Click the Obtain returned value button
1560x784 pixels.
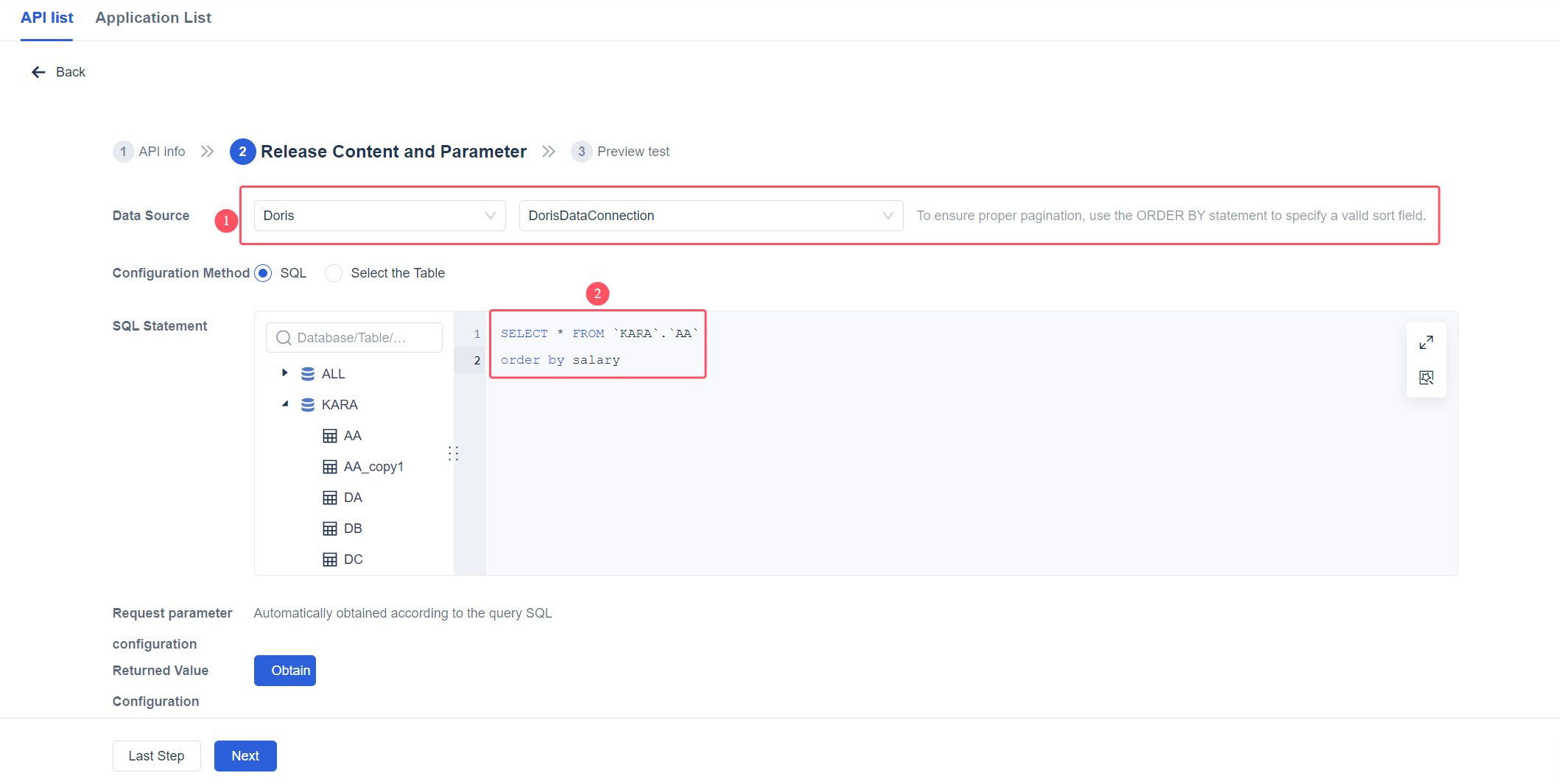(x=284, y=670)
